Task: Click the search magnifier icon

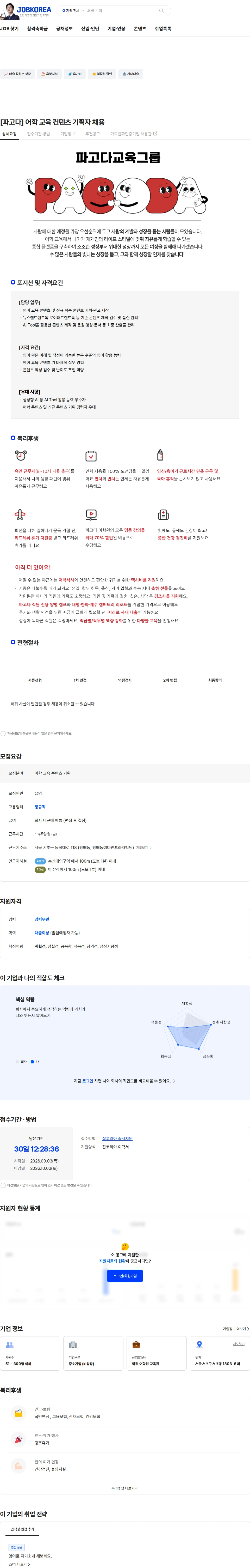Action: click(161, 11)
